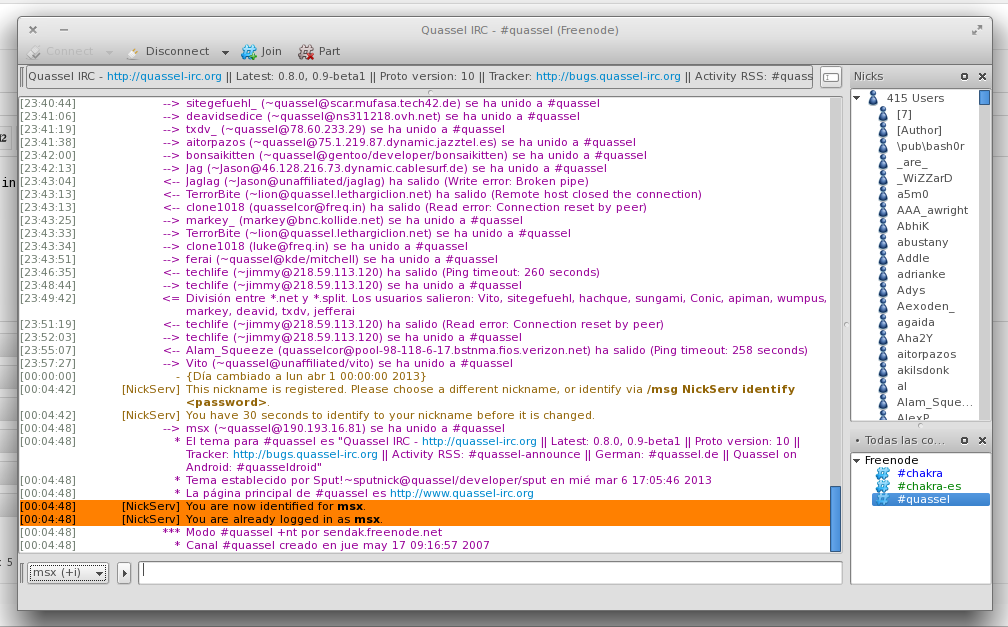
Task: Open the #chakra-es channel
Action: [x=929, y=486]
